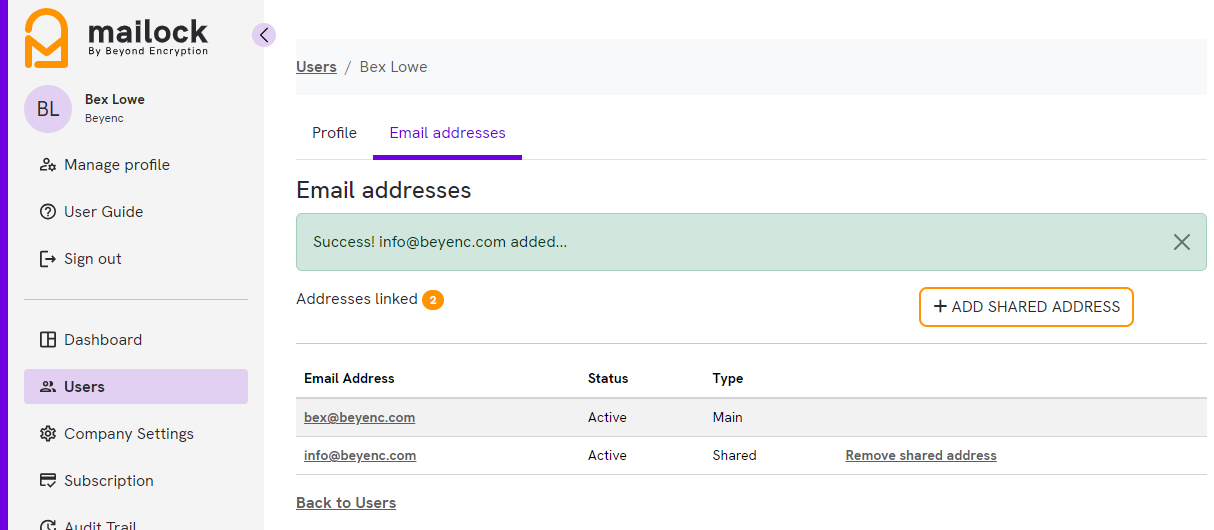1214x530 pixels.
Task: Click the Dashboard layout icon
Action: tap(47, 340)
